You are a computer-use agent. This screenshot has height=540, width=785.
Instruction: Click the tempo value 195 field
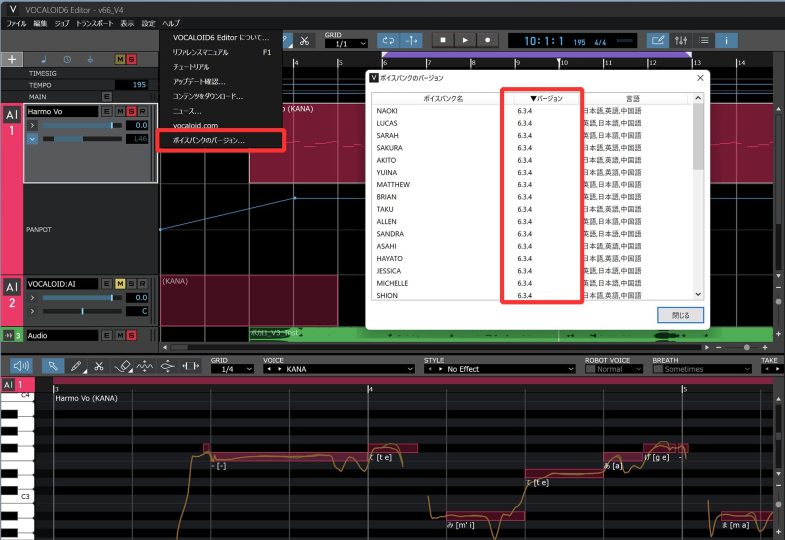coord(132,85)
